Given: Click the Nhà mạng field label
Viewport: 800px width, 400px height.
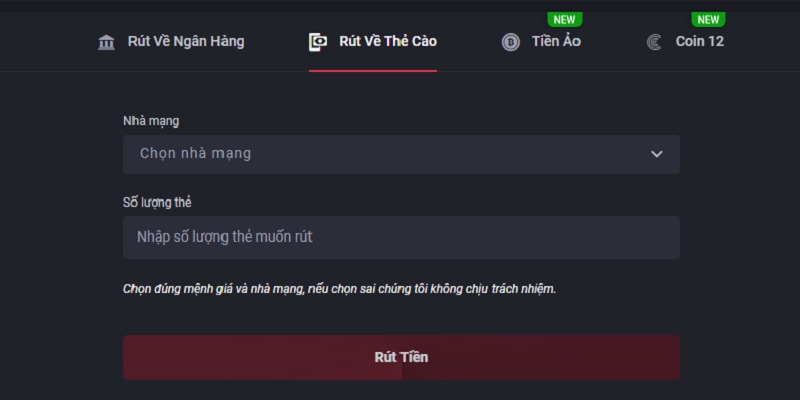Looking at the screenshot, I should [x=144, y=121].
